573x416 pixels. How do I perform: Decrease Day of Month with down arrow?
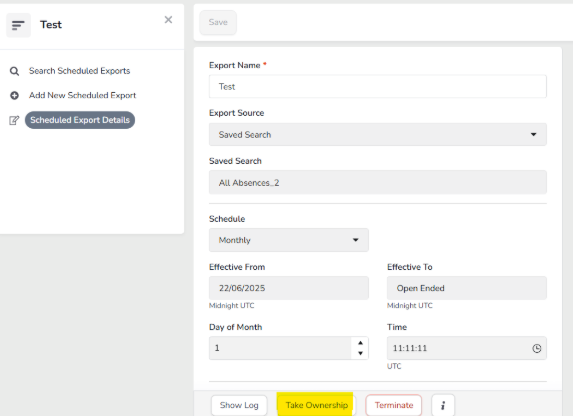(x=360, y=353)
